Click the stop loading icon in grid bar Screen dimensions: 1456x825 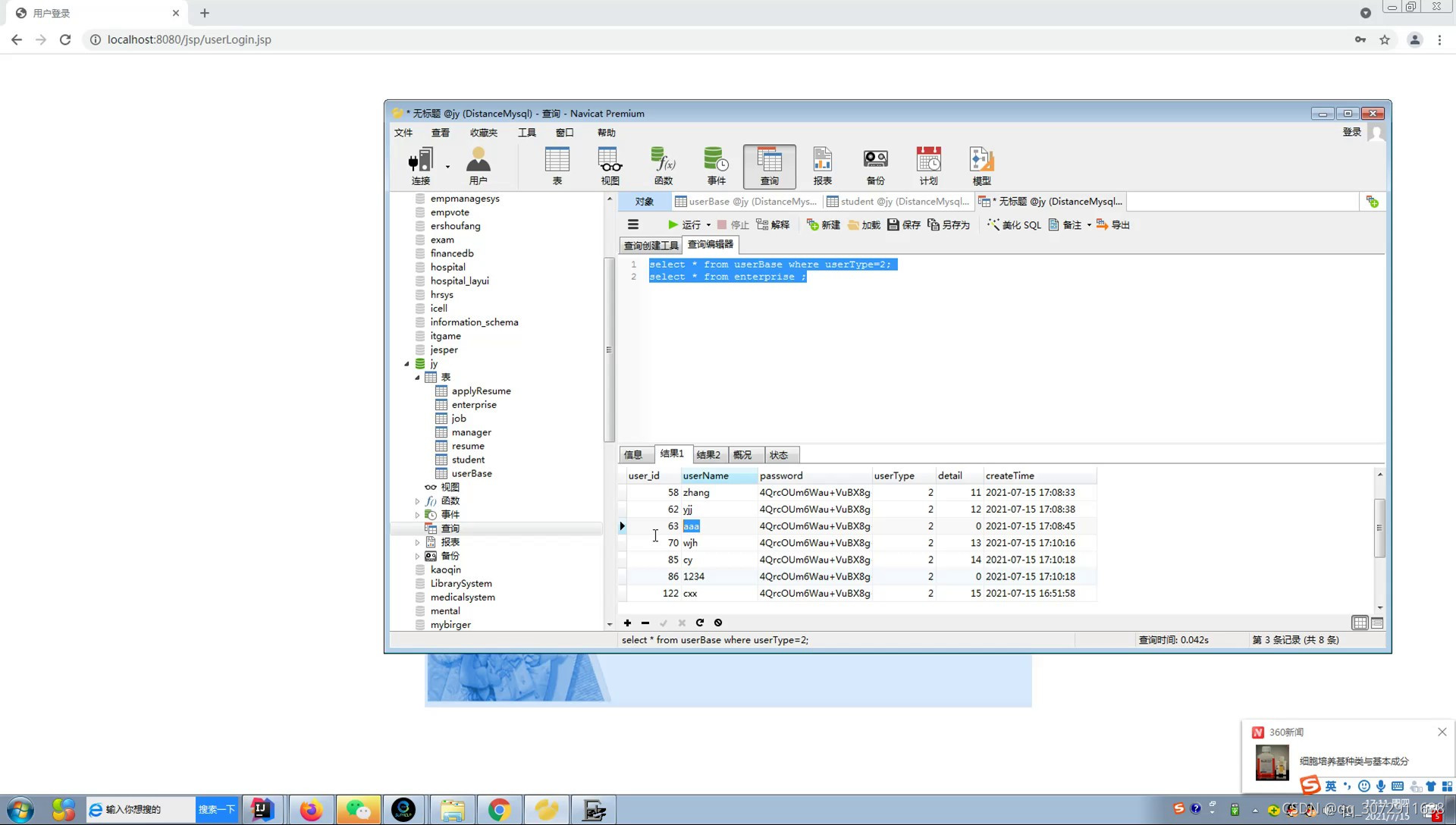click(718, 623)
